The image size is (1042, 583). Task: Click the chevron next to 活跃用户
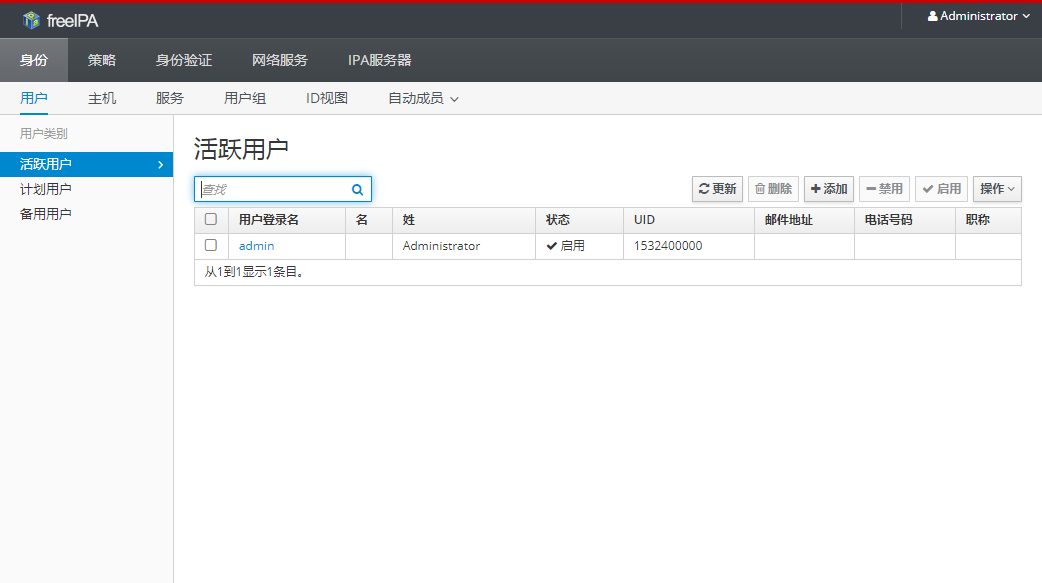160,164
